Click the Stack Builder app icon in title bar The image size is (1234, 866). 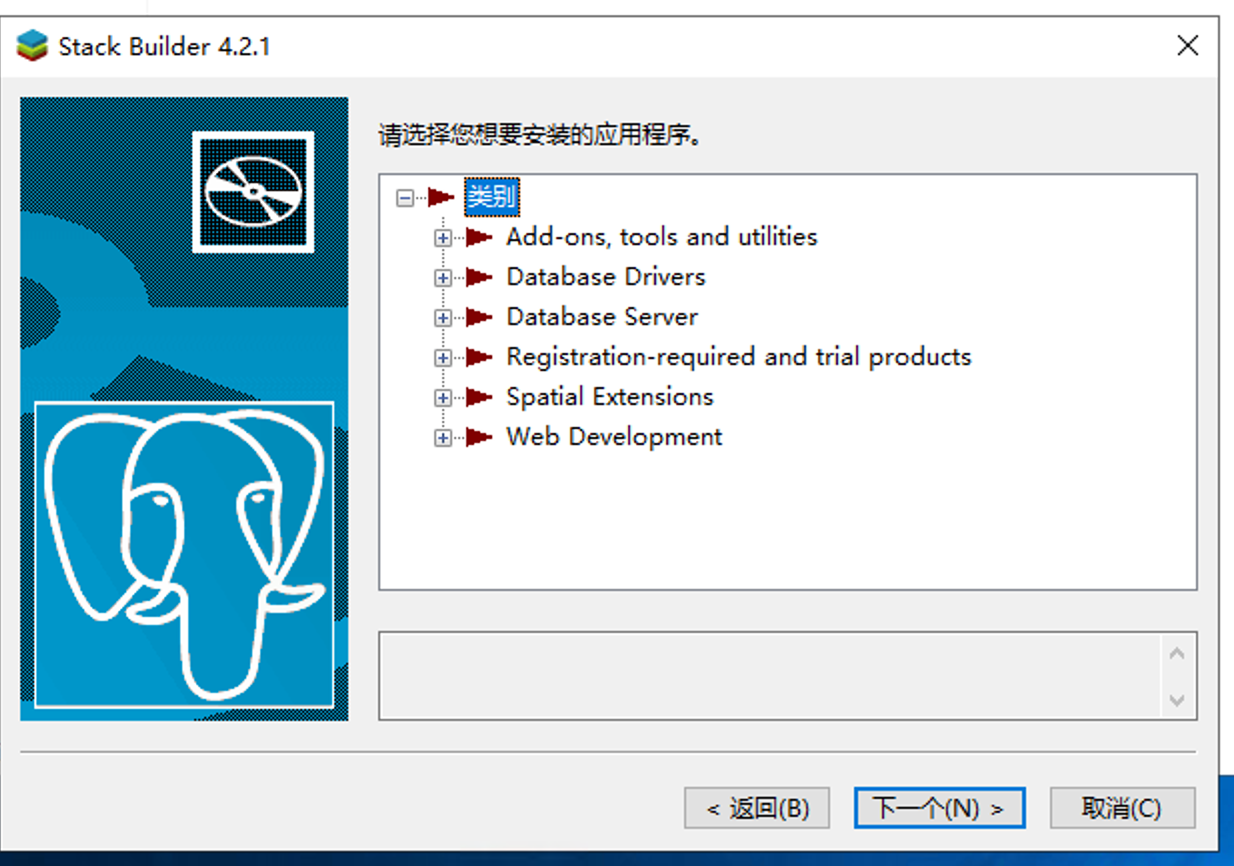click(33, 46)
